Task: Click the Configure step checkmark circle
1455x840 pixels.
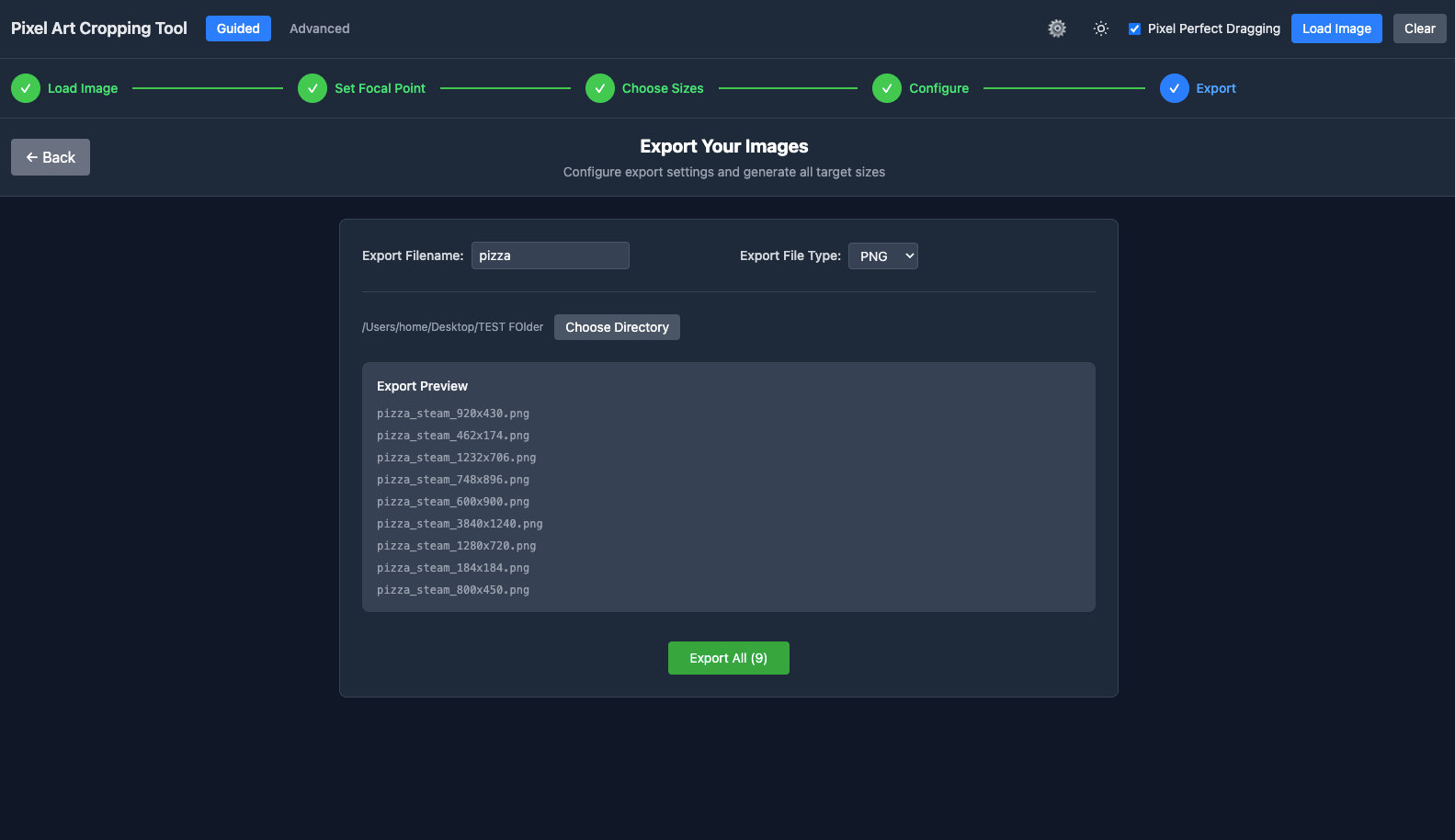Action: (x=887, y=88)
